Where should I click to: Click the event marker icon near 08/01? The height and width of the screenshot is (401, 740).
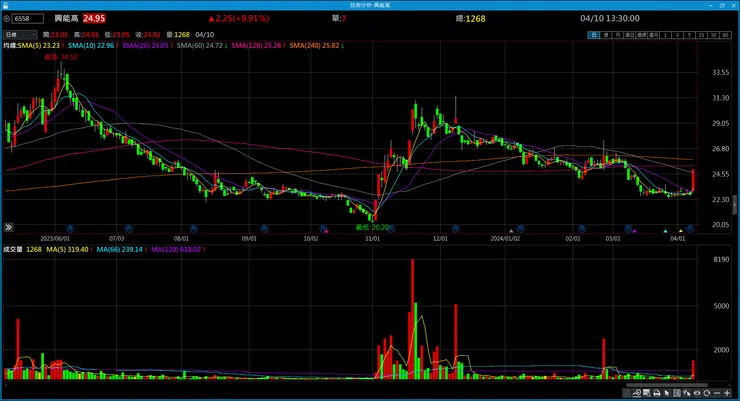[x=193, y=228]
